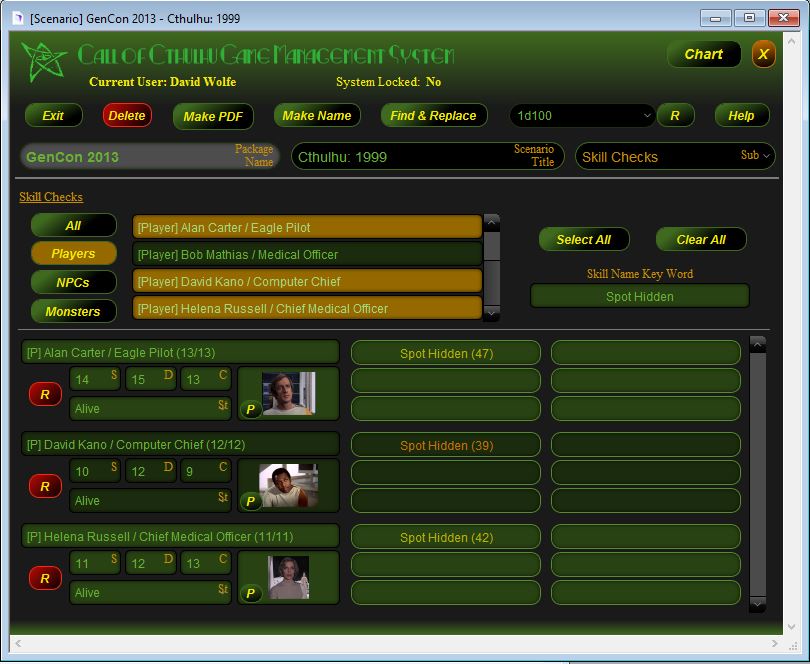Click window horizontal scrollbar right arrow

[x=774, y=643]
